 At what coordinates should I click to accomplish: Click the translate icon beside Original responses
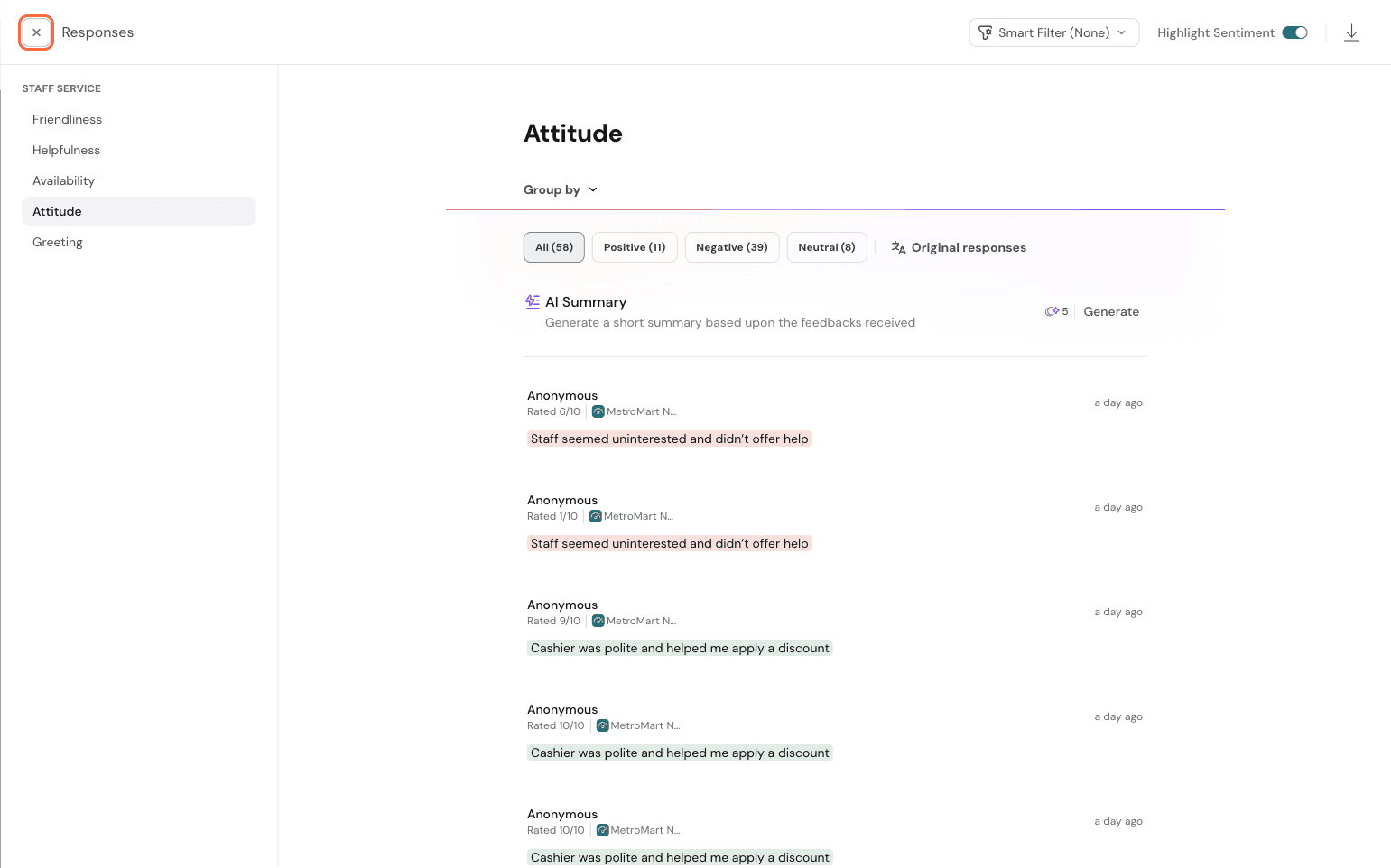pos(898,247)
